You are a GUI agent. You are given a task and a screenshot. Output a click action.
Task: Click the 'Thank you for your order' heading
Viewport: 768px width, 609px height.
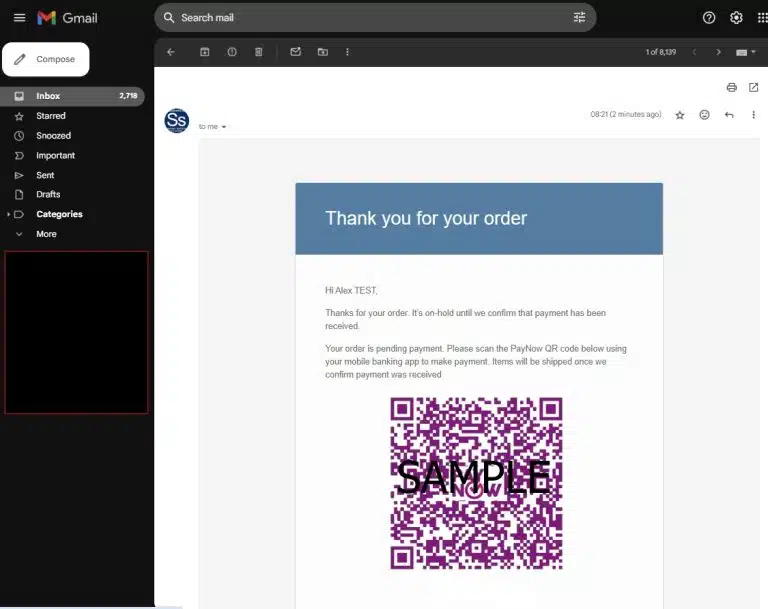pos(426,219)
